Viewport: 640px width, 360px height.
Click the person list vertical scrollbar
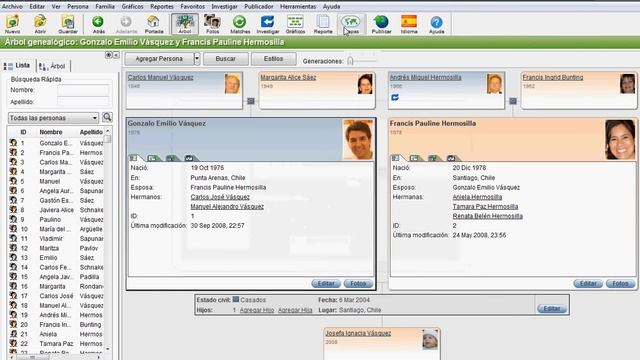(x=108, y=240)
